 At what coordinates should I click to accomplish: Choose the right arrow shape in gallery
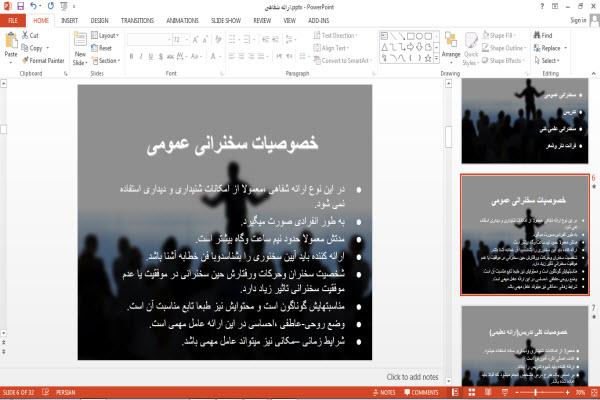coord(411,47)
